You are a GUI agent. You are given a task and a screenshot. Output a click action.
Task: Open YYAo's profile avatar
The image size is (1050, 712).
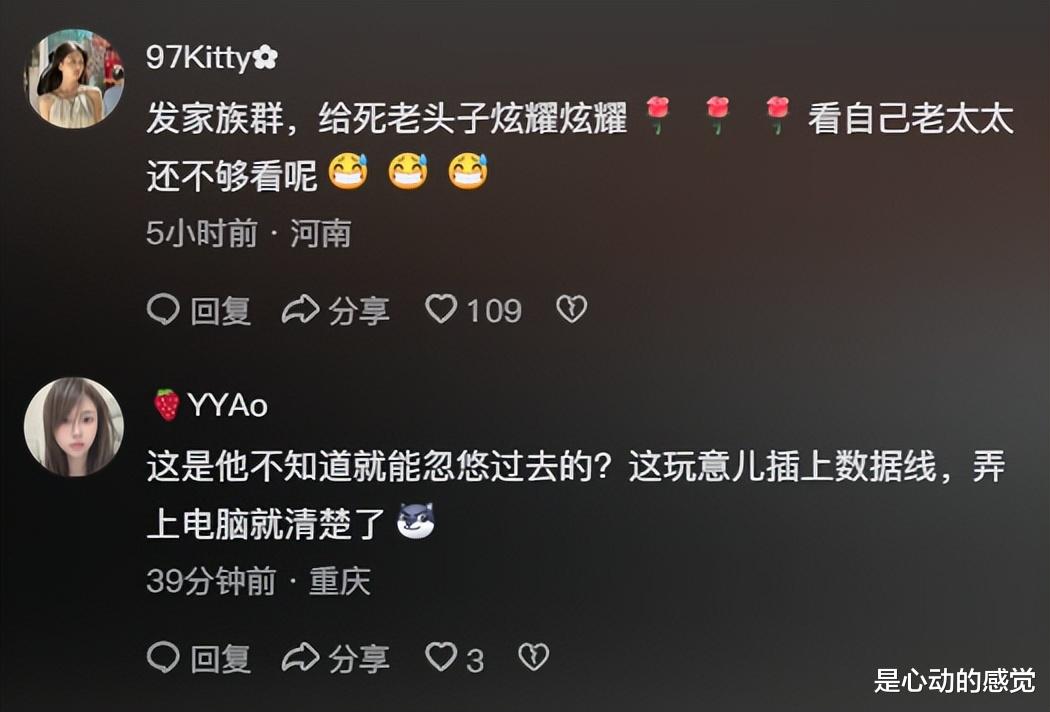(74, 427)
